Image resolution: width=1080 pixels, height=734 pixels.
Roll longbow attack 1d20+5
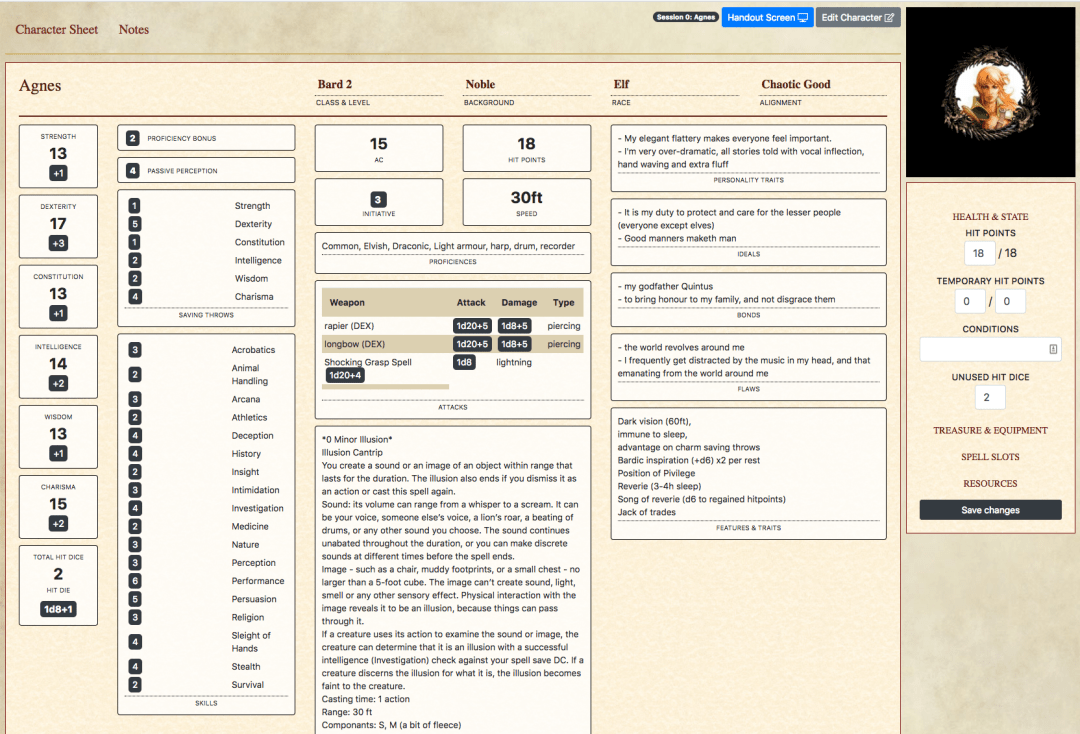[472, 344]
